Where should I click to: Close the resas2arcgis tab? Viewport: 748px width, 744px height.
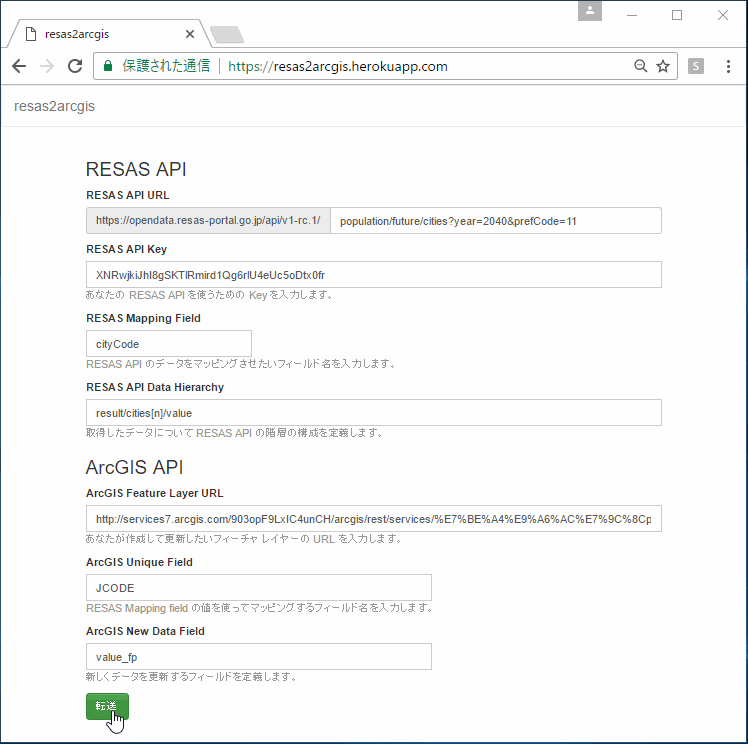(190, 34)
